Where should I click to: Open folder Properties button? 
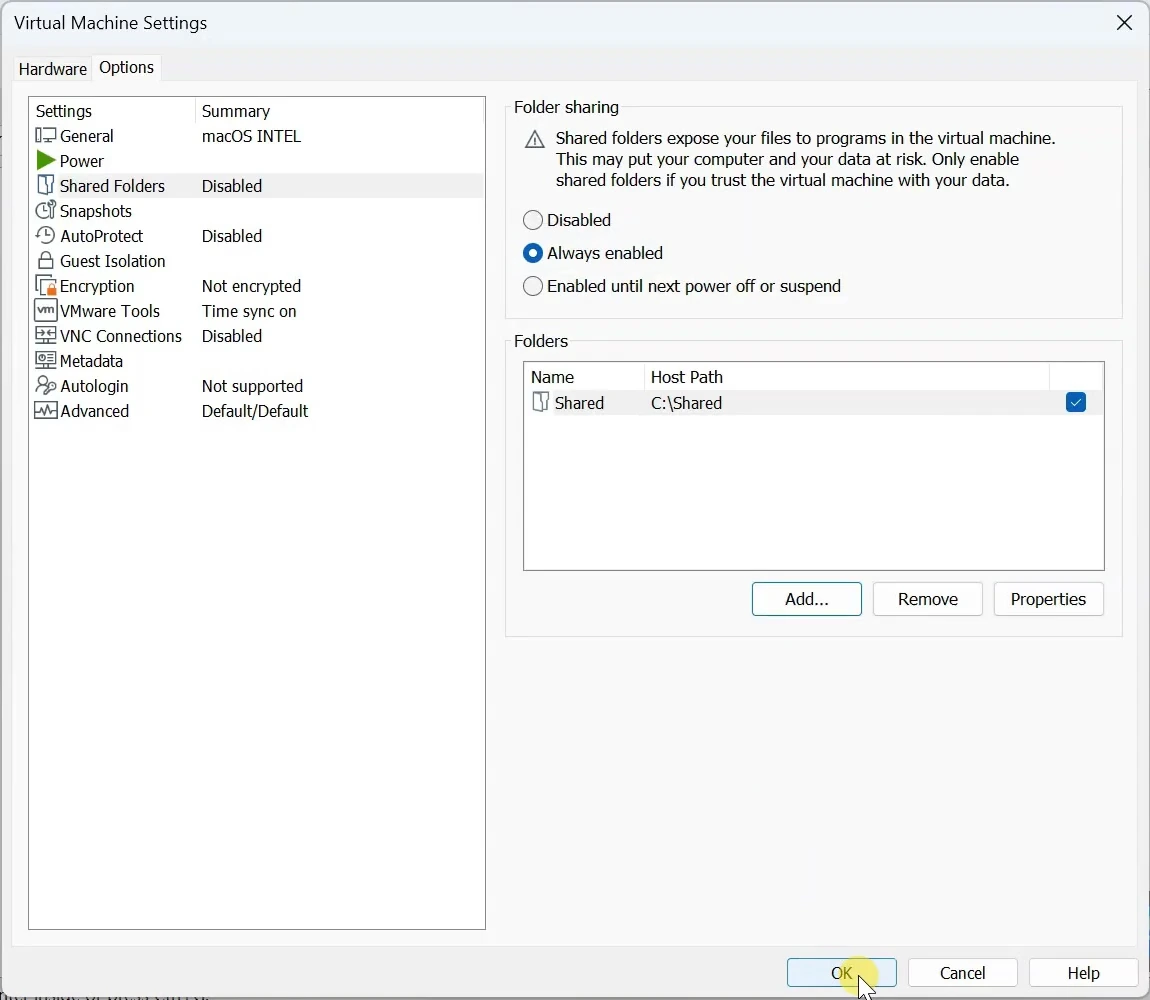pyautogui.click(x=1048, y=599)
